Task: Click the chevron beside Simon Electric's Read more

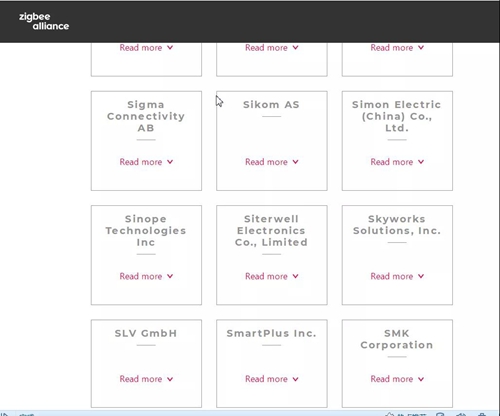Action: pos(421,162)
